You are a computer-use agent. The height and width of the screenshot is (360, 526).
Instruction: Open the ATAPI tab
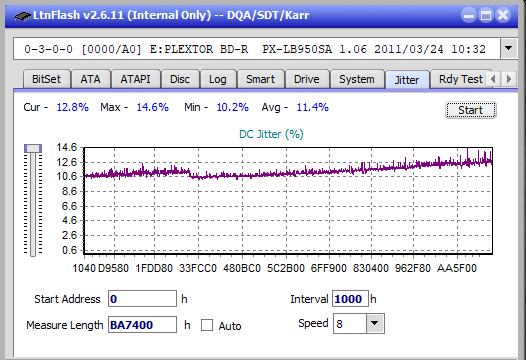pyautogui.click(x=136, y=79)
